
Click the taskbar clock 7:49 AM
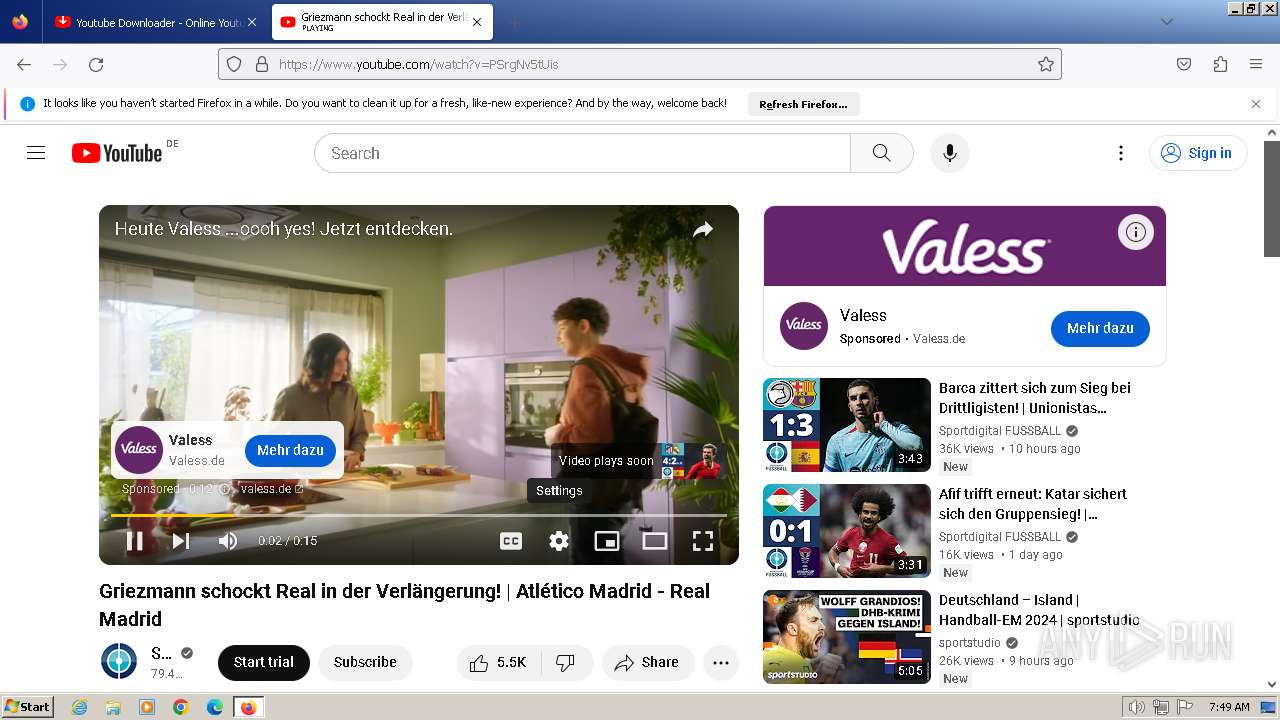tap(1229, 707)
